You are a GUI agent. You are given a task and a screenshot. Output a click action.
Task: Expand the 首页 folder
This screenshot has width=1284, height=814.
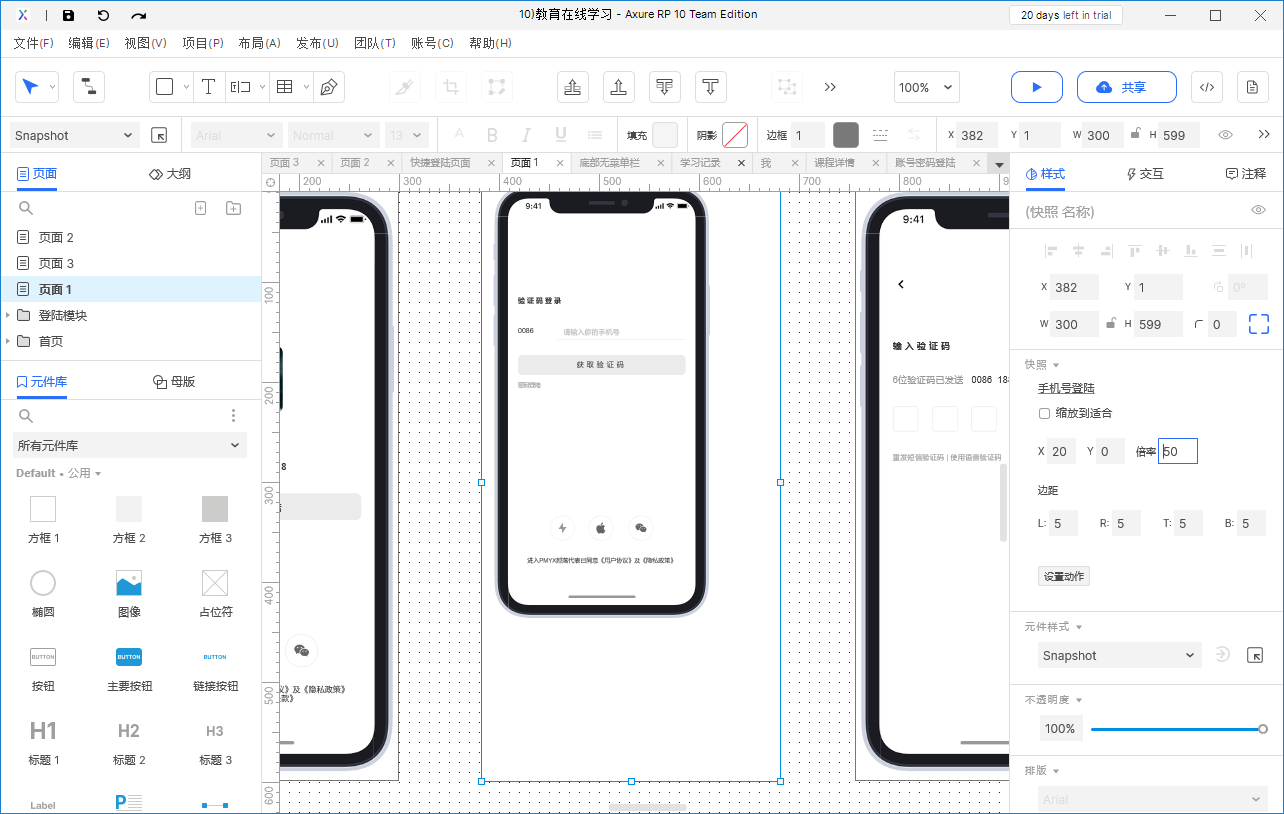click(x=9, y=341)
